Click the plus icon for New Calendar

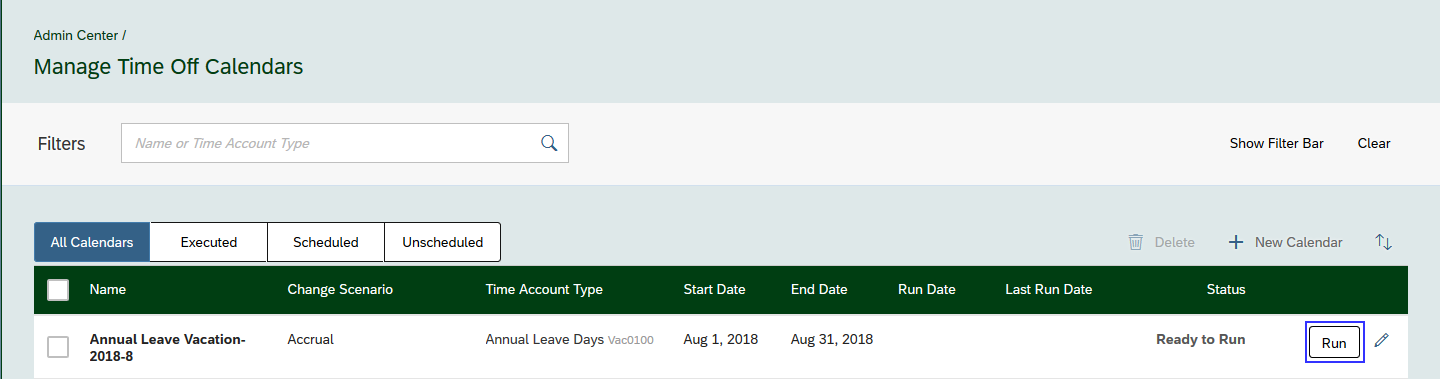click(1236, 242)
